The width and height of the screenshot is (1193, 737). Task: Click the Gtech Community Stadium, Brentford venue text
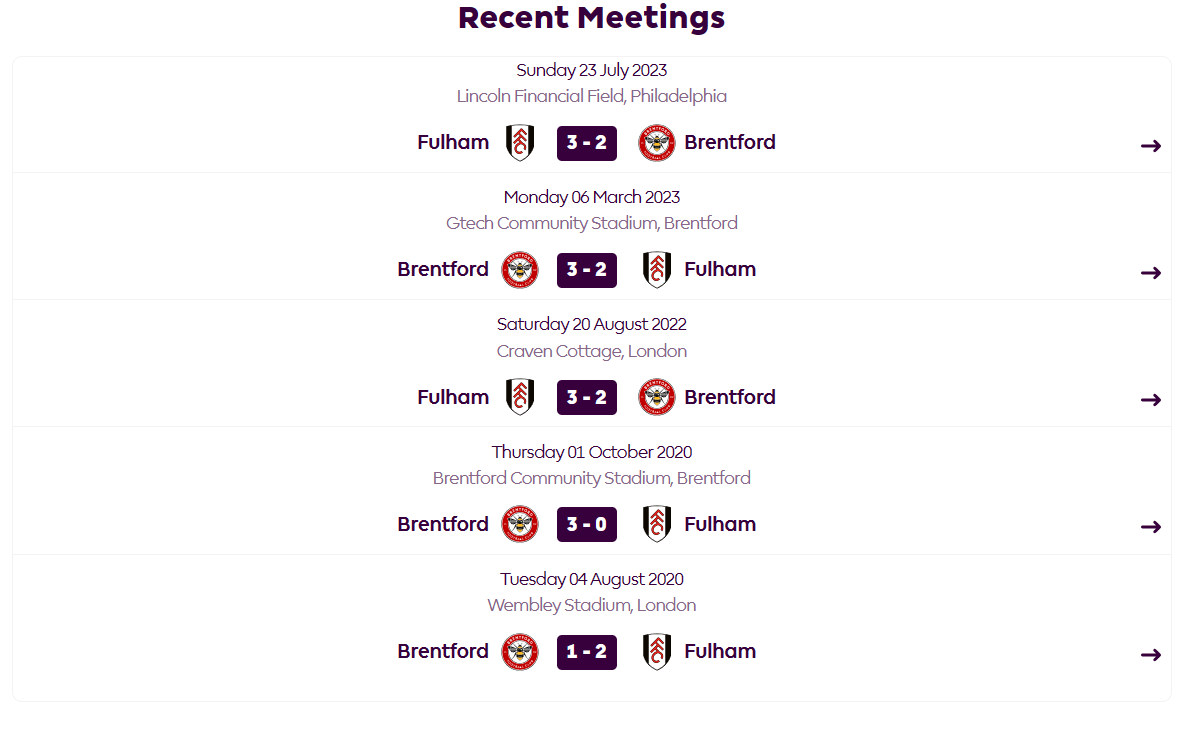(592, 223)
